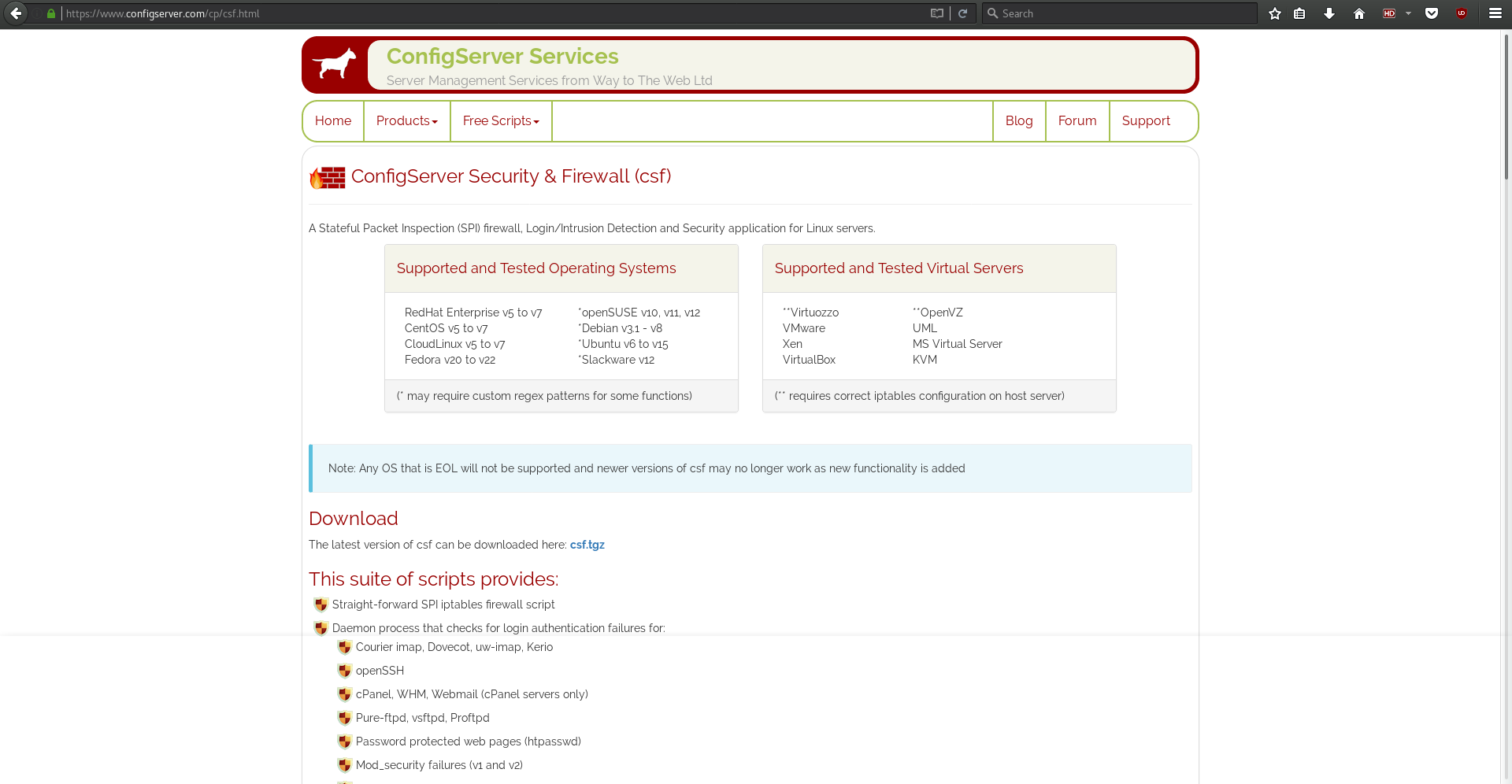
Task: Click the HD extension icon
Action: click(1389, 13)
